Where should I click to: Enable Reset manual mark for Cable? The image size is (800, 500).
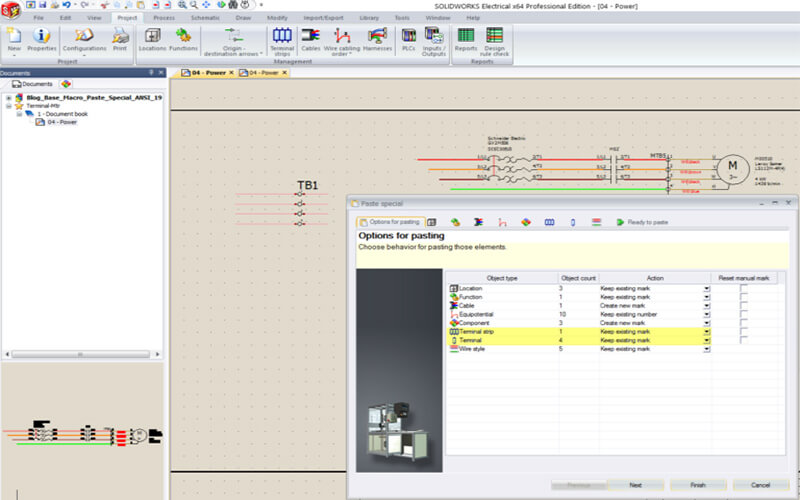click(x=743, y=305)
